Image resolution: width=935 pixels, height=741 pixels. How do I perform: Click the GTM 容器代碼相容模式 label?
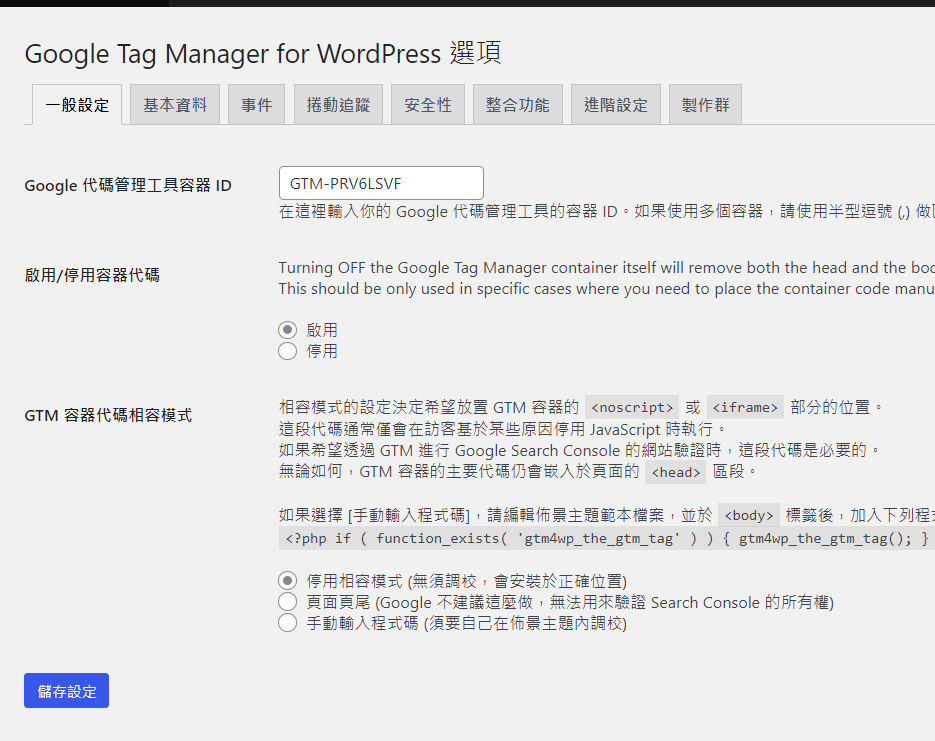(108, 415)
